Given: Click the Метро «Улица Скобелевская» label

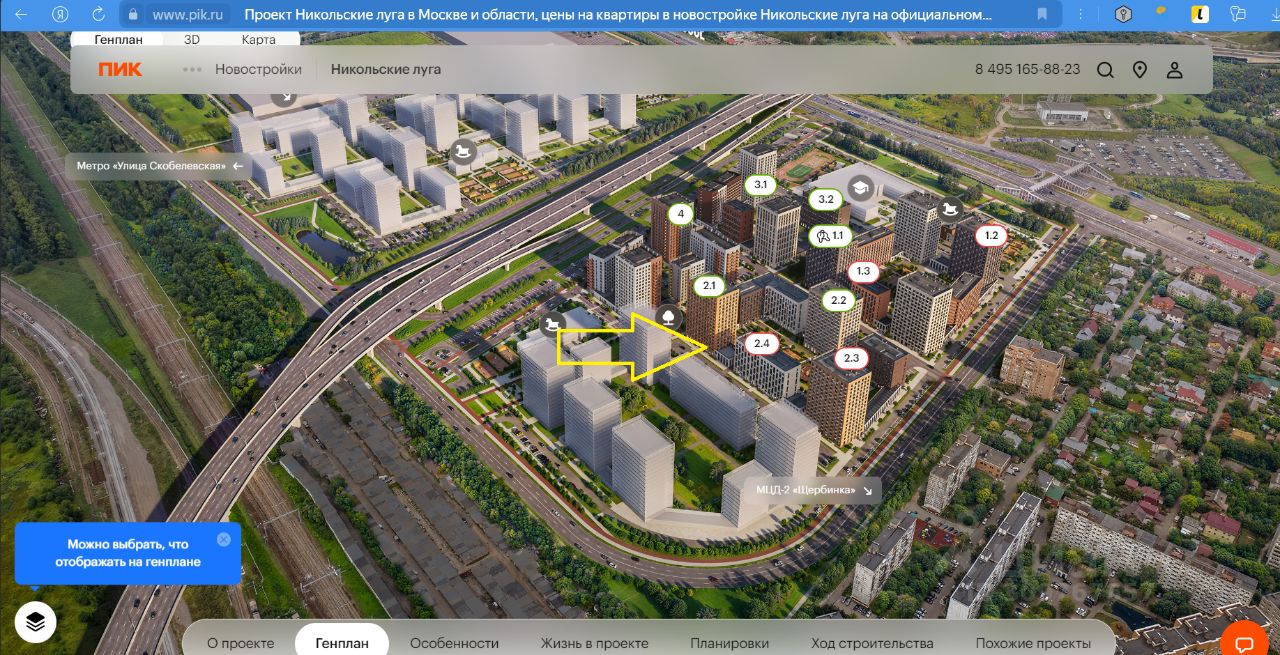Looking at the screenshot, I should [x=160, y=166].
